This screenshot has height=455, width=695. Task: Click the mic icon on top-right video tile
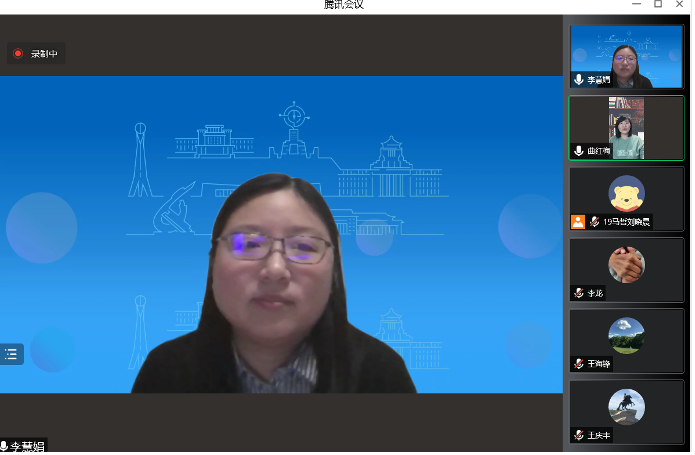pos(579,80)
